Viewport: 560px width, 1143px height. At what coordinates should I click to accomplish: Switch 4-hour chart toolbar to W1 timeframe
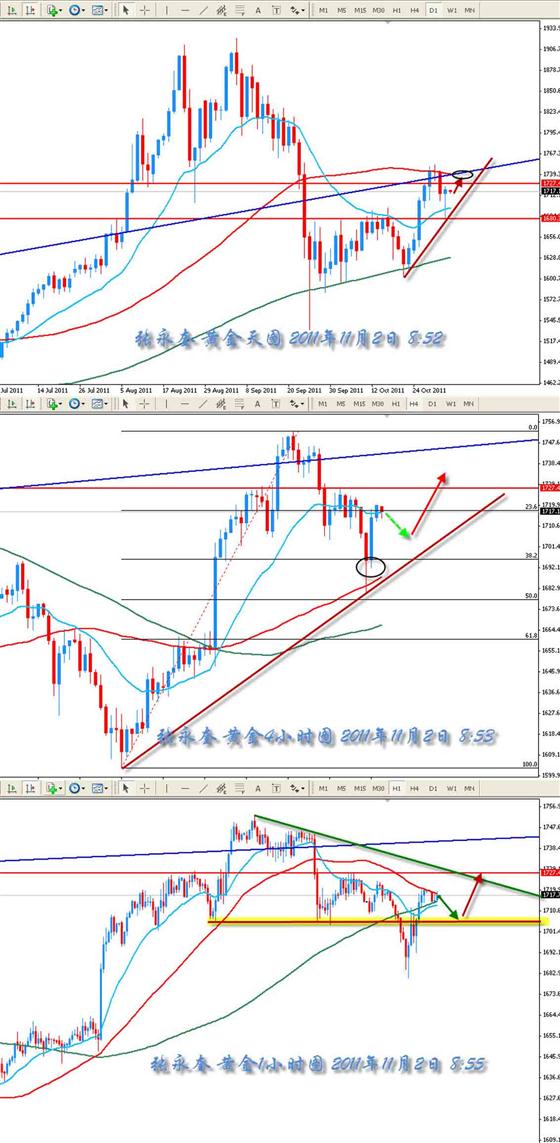coord(451,403)
